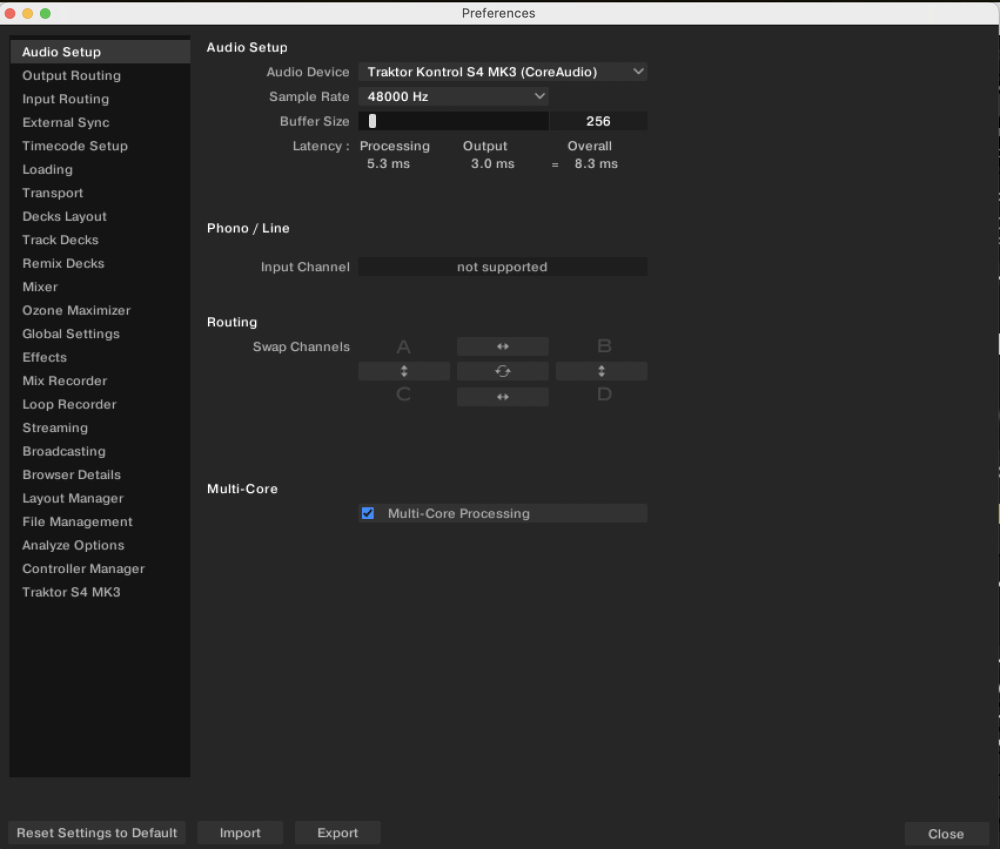Open Ozone Maximizer settings
Image resolution: width=1000 pixels, height=849 pixels.
tap(100, 311)
